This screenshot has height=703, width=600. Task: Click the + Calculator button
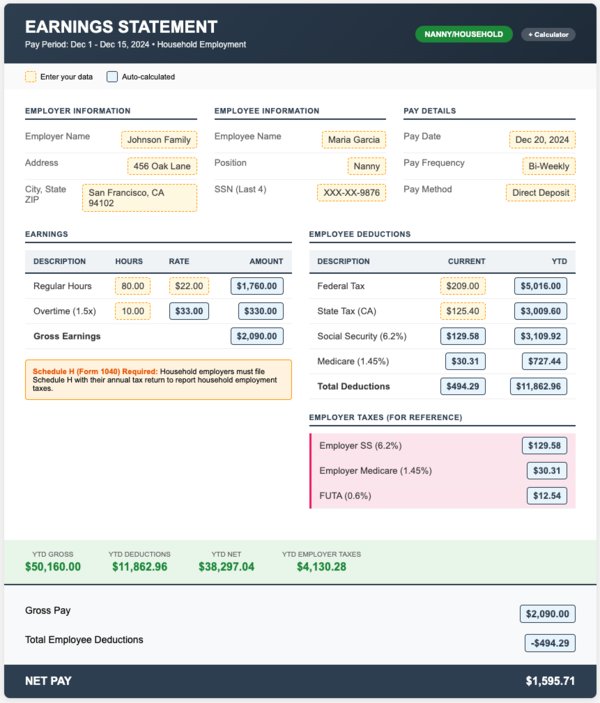(548, 34)
